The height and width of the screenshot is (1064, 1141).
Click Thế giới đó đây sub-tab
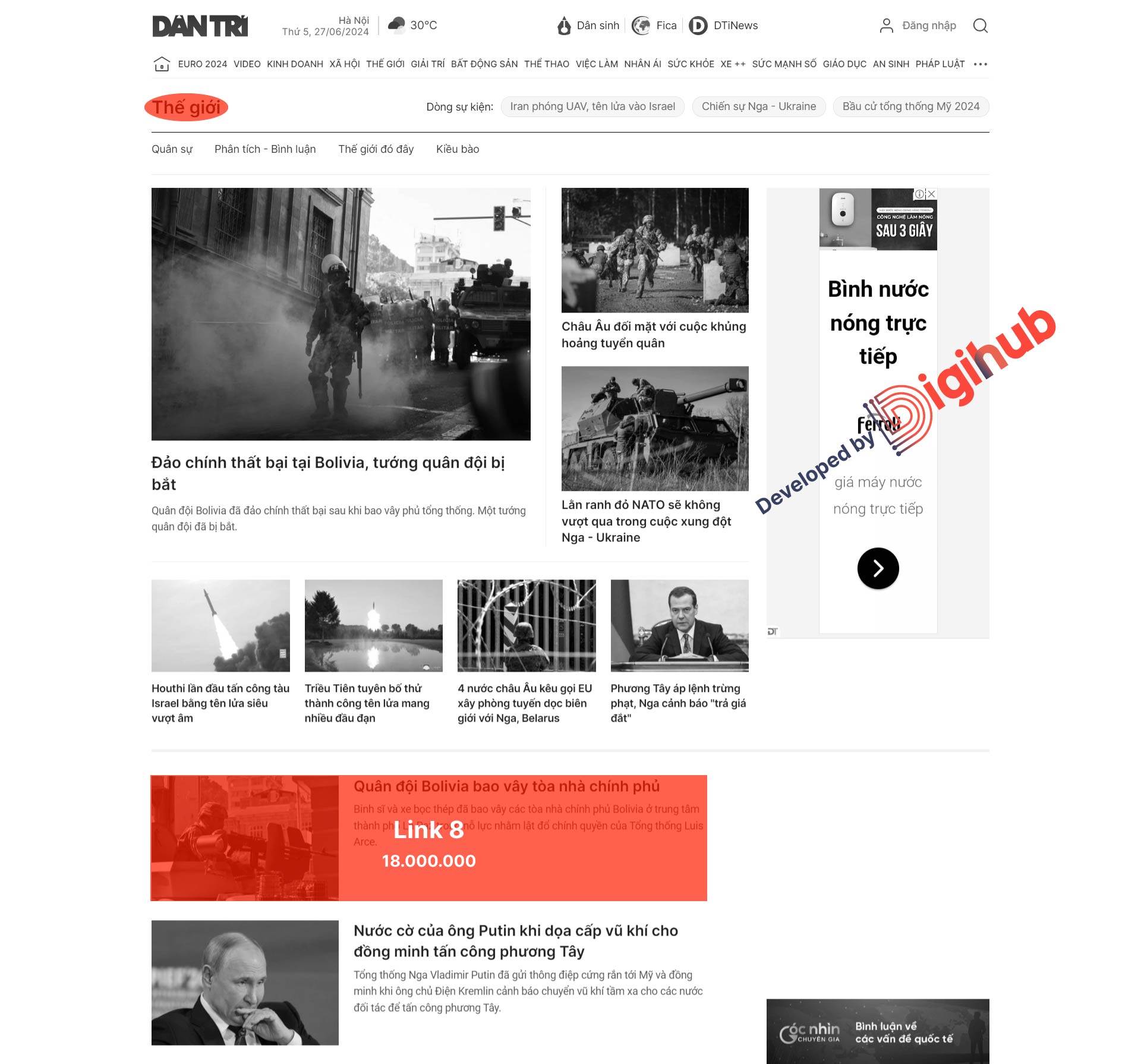377,149
